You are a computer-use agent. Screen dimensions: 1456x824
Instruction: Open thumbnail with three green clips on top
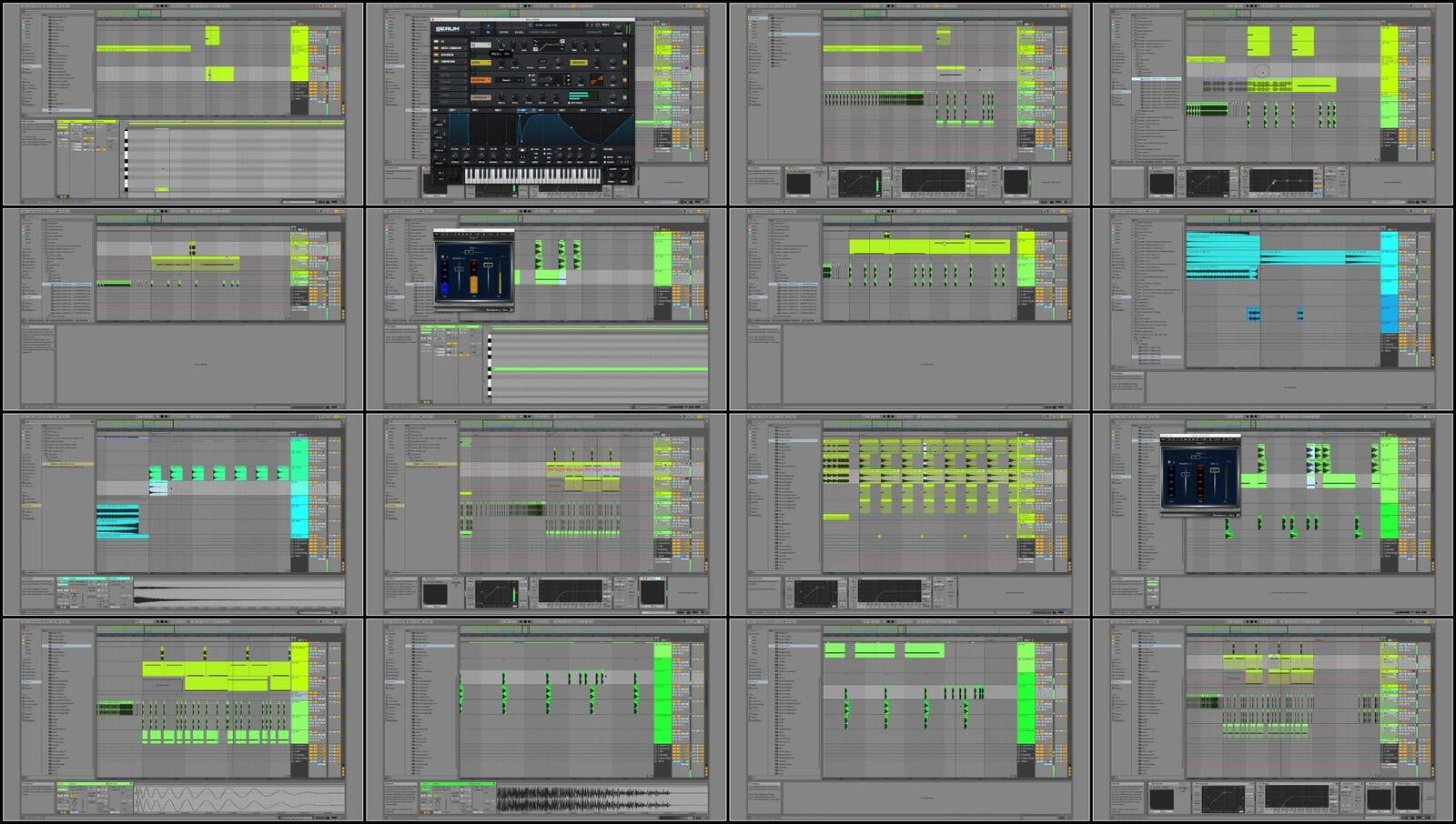[910, 720]
